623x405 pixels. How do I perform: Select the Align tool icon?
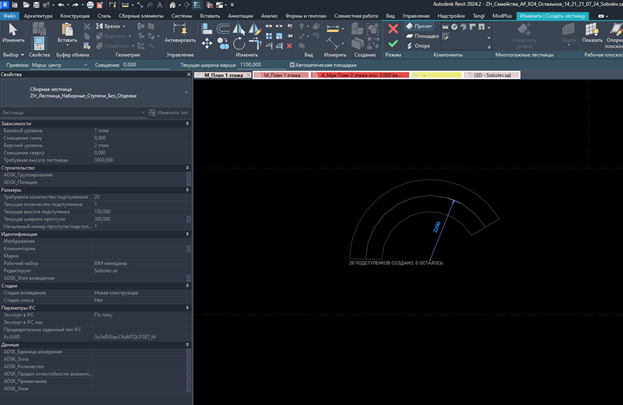[x=207, y=28]
